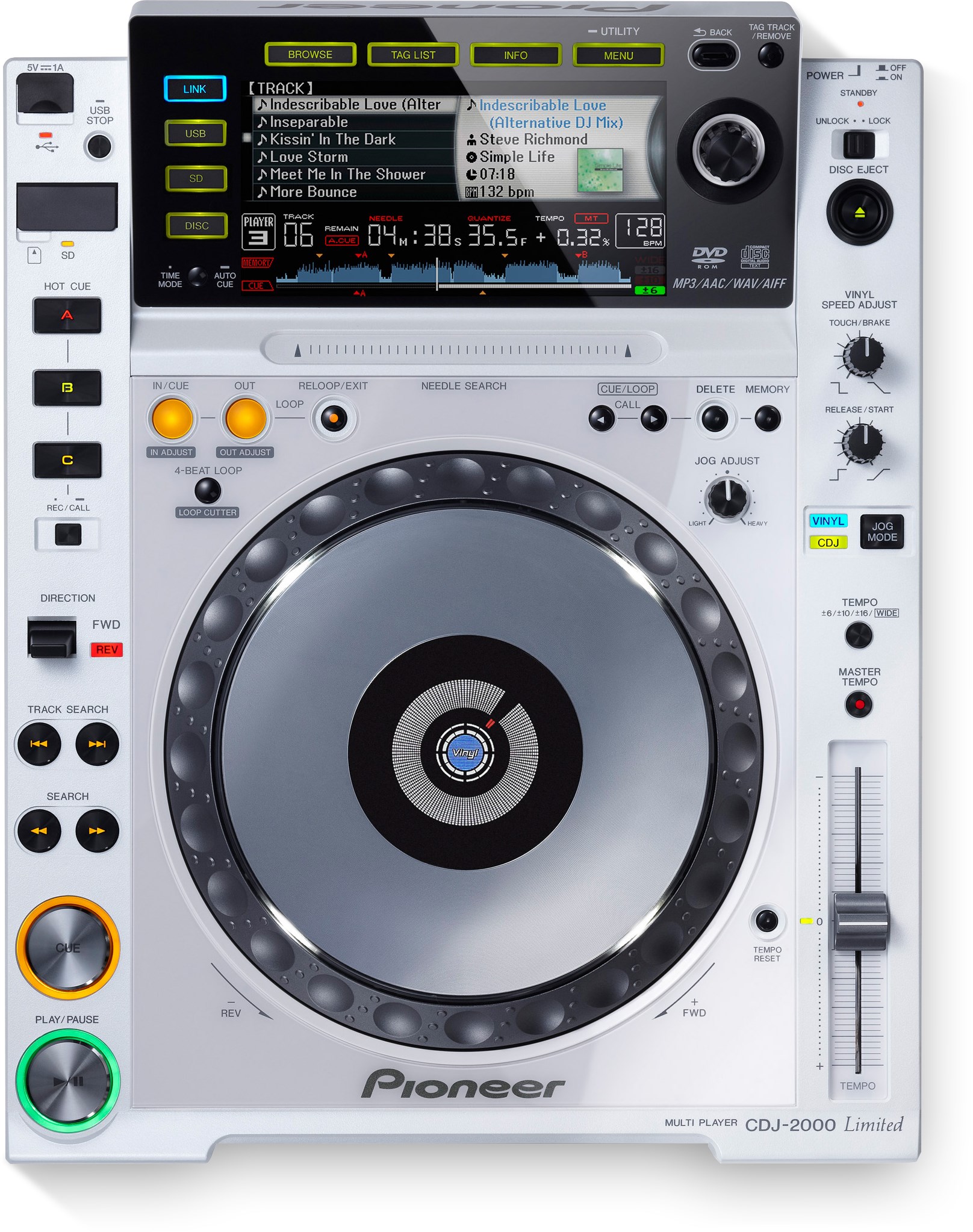Click the RELEASE/START speed adjust knob
This screenshot has height=1232, width=973.
863,442
